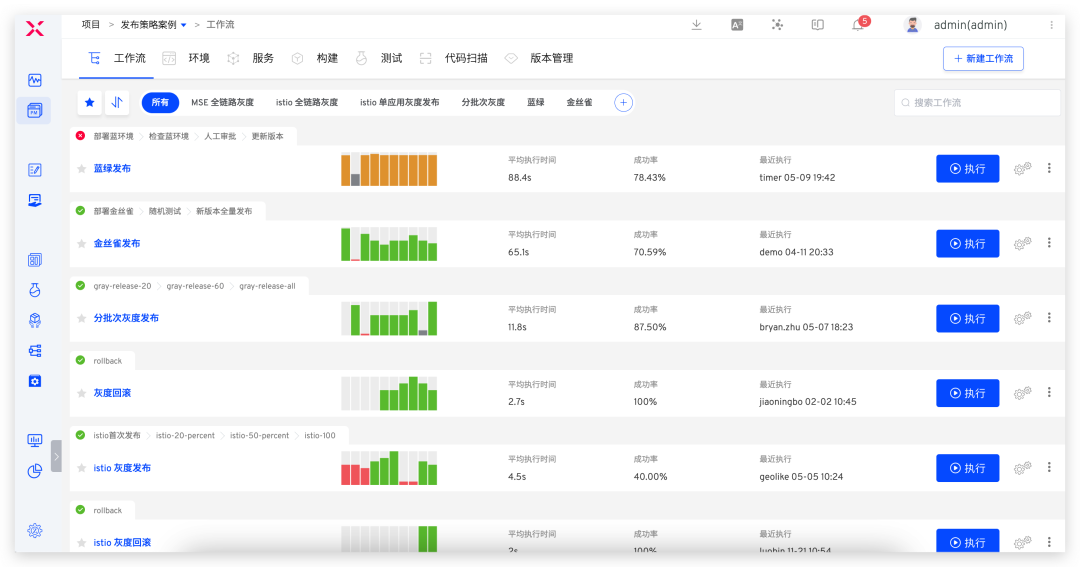Viewport: 1080px width, 567px height.
Task: Favorite the 分批次灰度发布 workflow star
Action: (81, 318)
